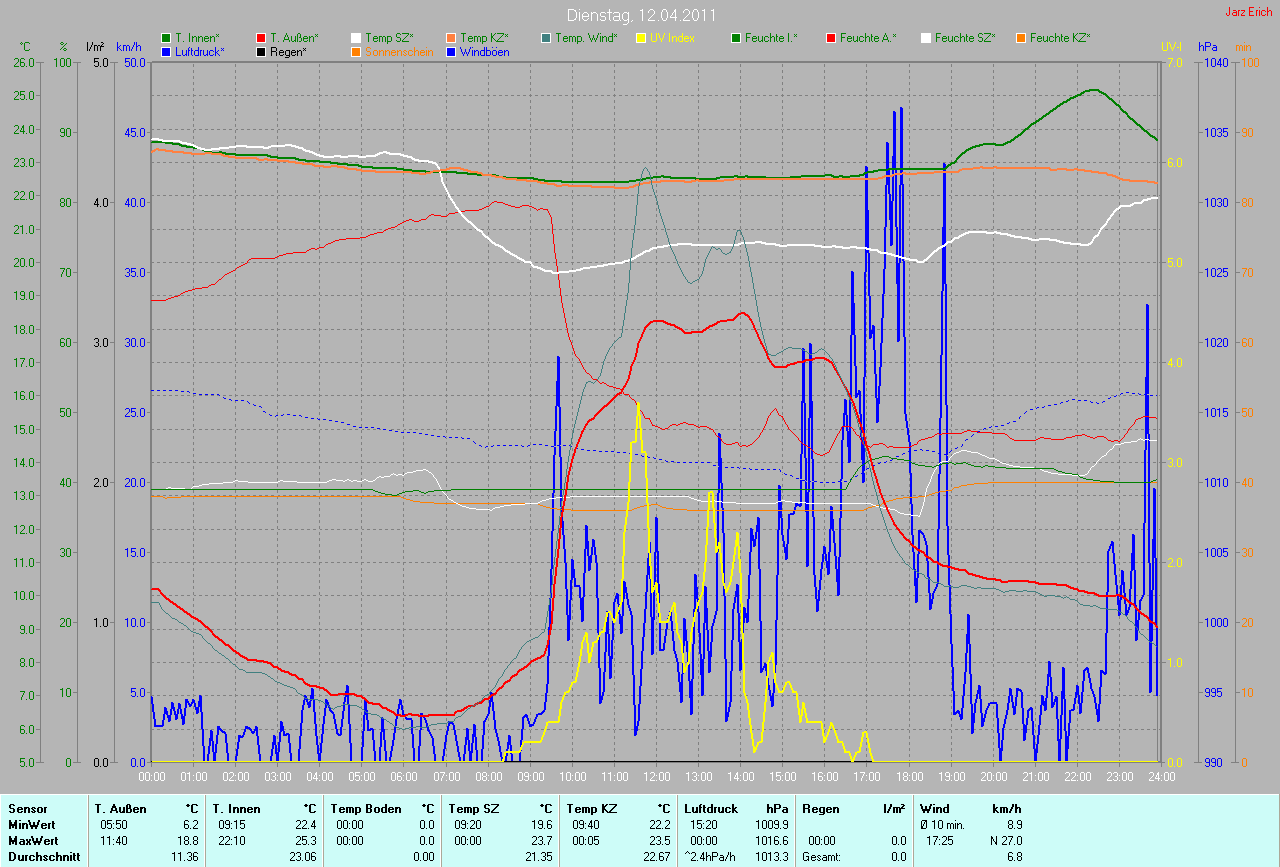Viewport: 1280px width, 867px height.
Task: Click the orange Feuchte KZ legend square
Action: pyautogui.click(x=1021, y=38)
